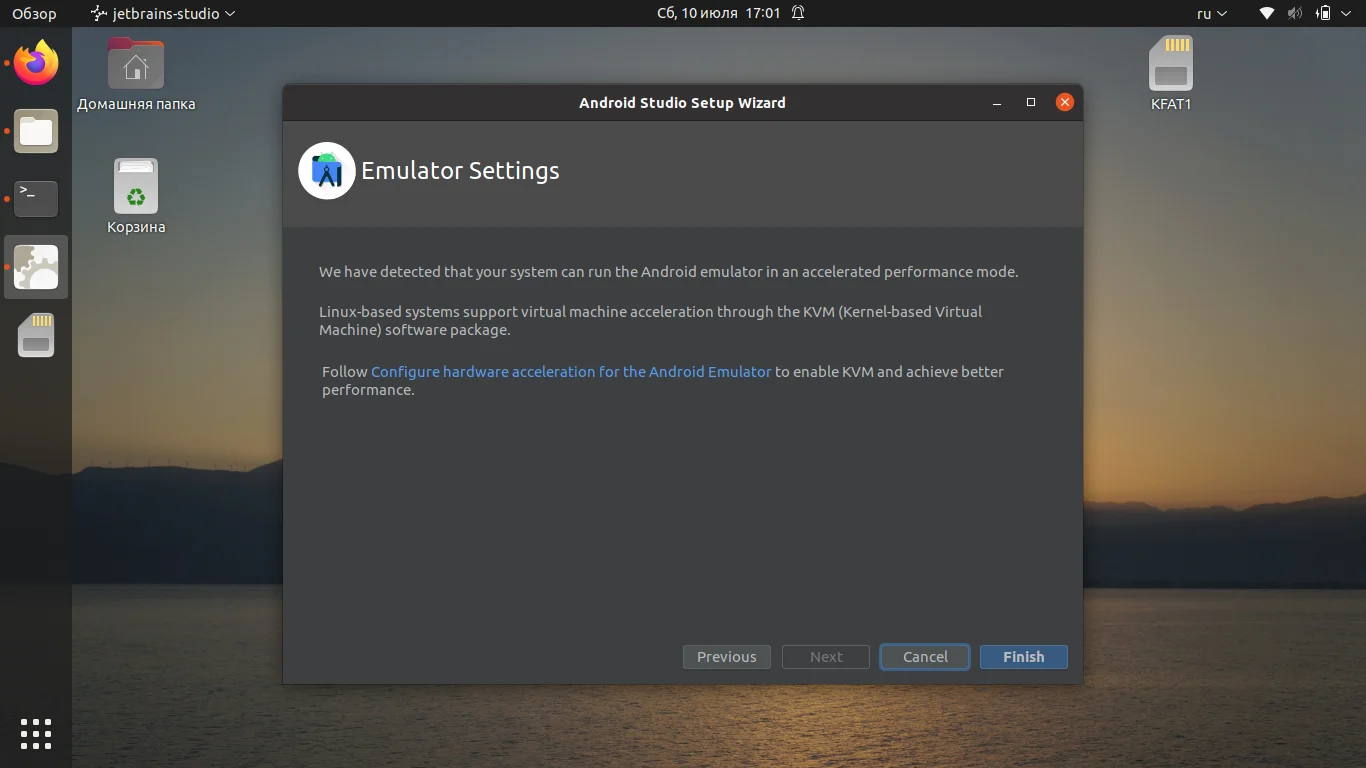Click the Emulator Settings heading

tap(460, 171)
